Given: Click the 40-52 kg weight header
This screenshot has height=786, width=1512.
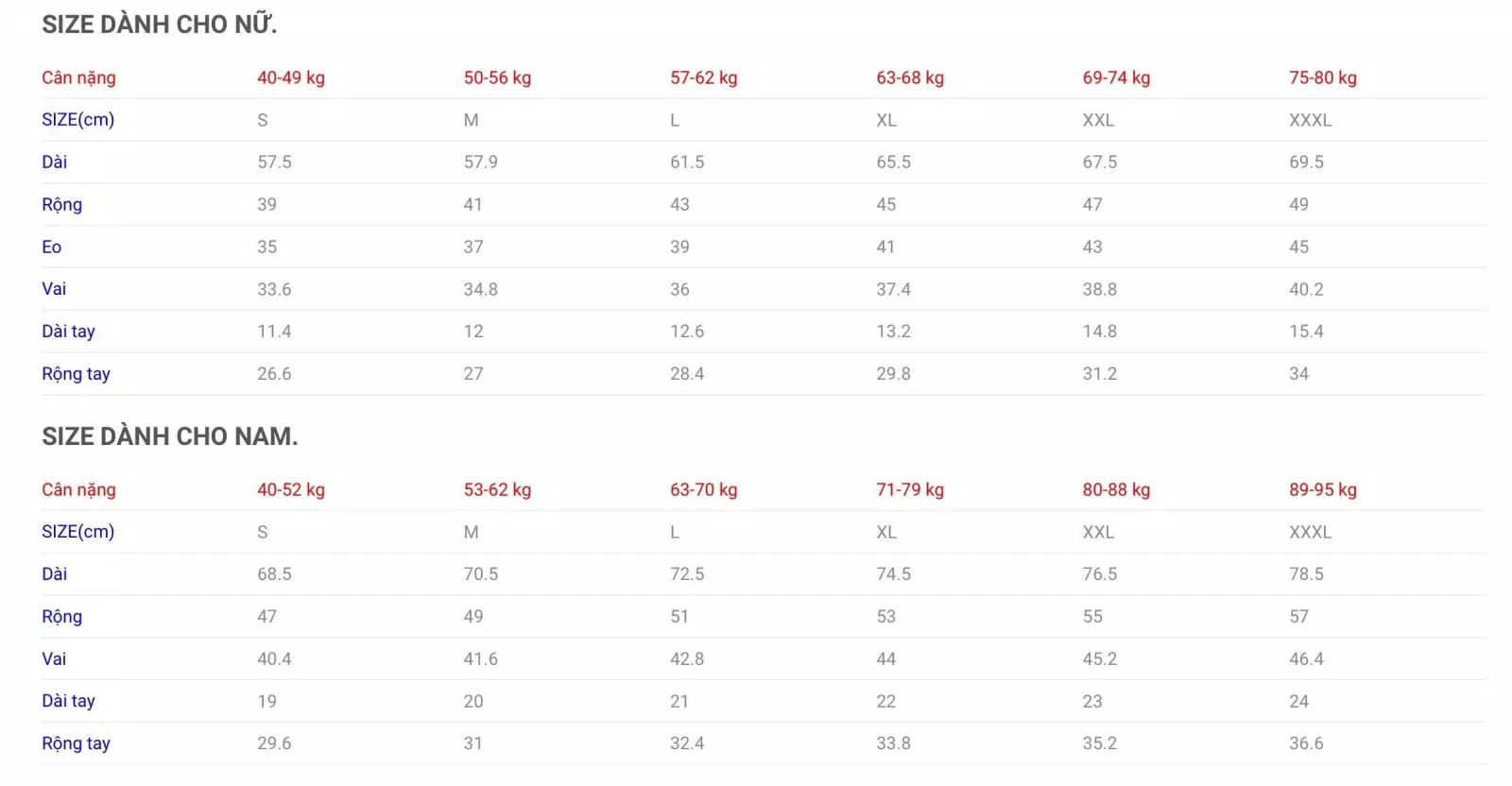Looking at the screenshot, I should click(x=291, y=489).
